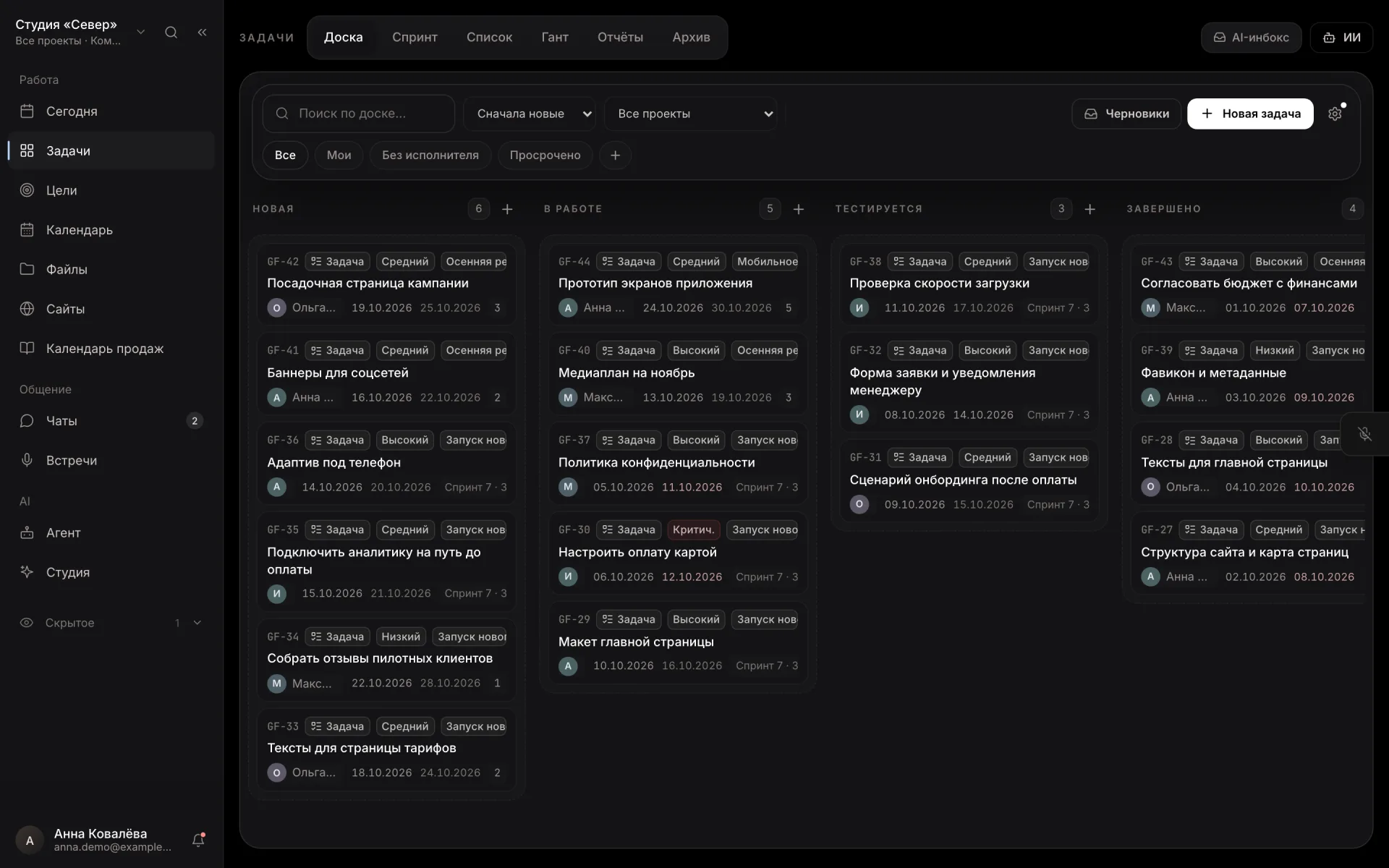Go to Цели in the sidebar
This screenshot has height=868, width=1389.
(x=111, y=190)
